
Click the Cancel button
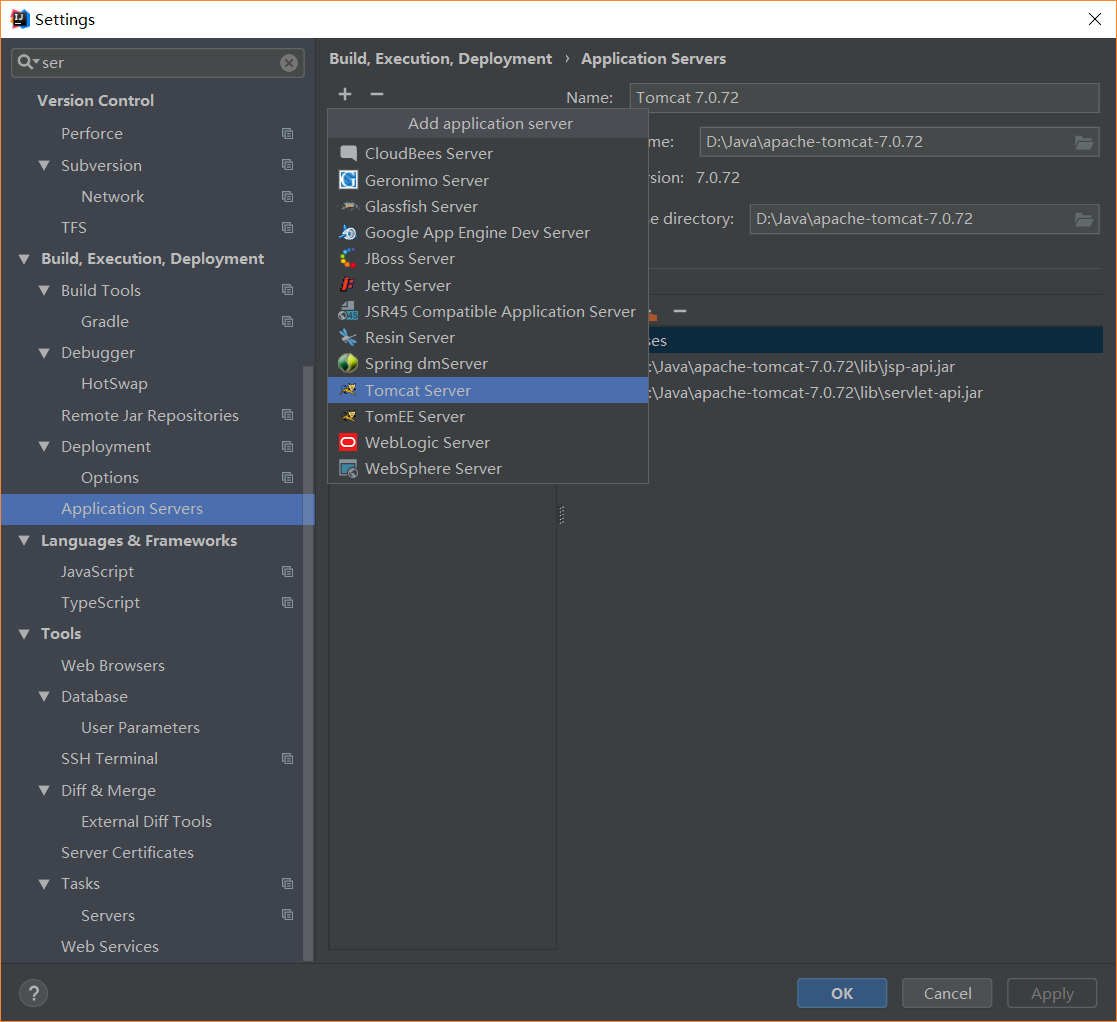tap(947, 993)
